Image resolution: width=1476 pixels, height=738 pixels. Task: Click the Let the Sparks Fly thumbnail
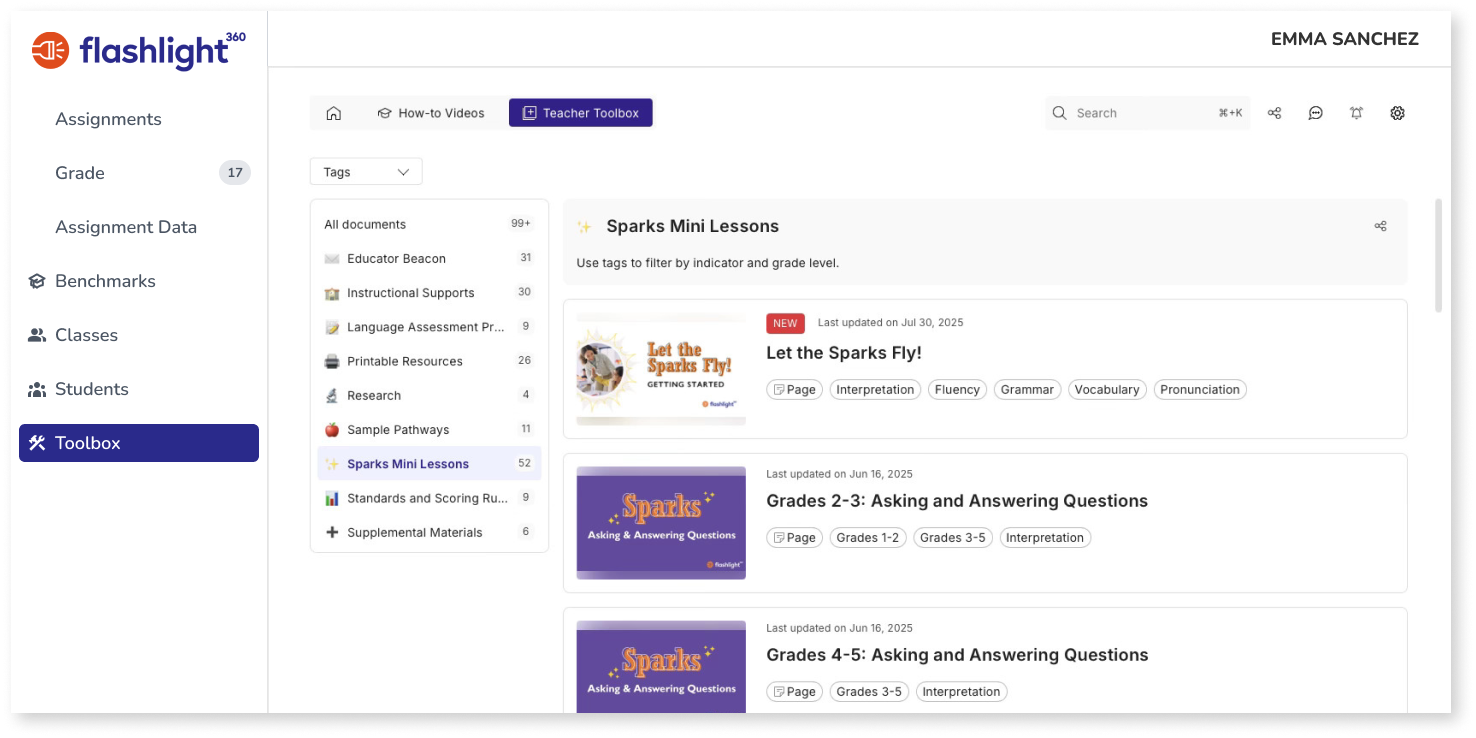(x=661, y=369)
